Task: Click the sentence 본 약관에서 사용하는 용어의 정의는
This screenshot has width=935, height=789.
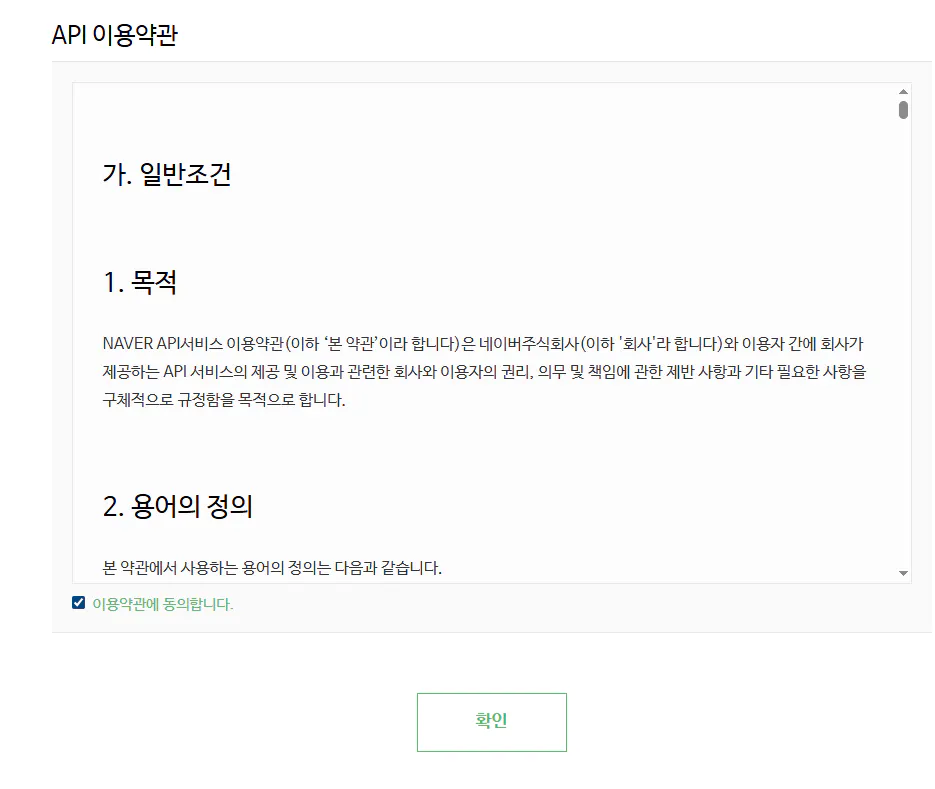Action: pos(272,568)
